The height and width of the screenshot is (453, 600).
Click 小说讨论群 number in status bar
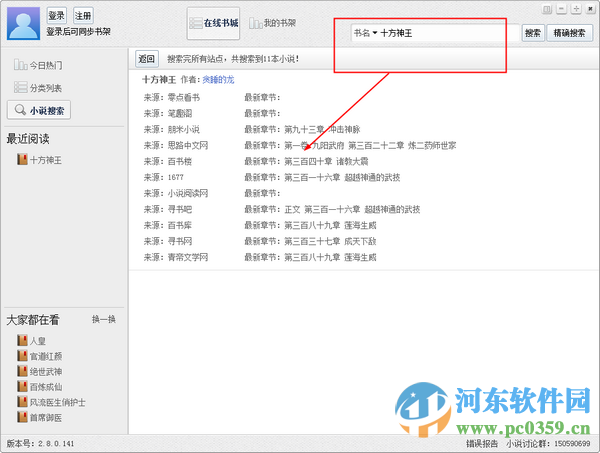point(572,443)
